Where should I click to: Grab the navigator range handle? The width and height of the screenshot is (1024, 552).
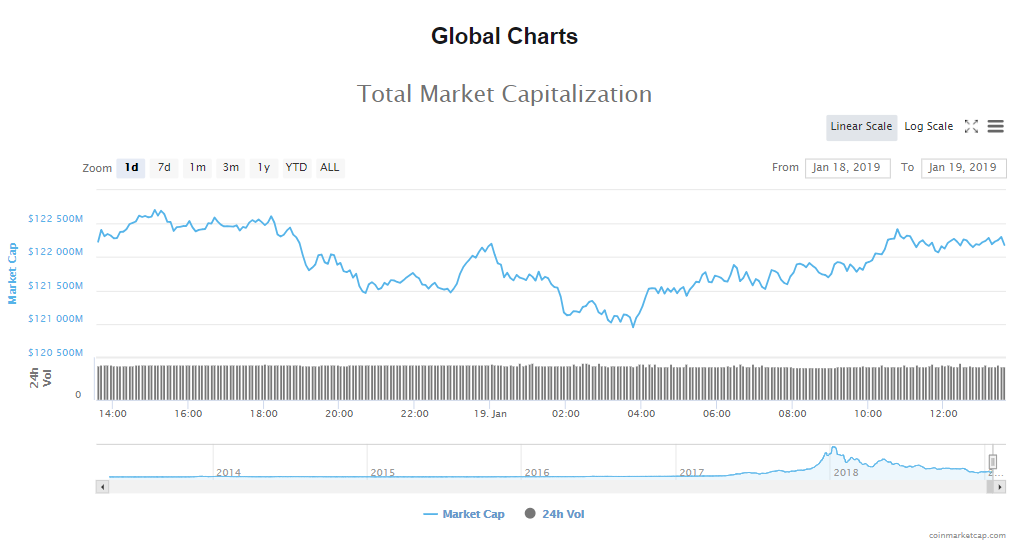pos(993,461)
